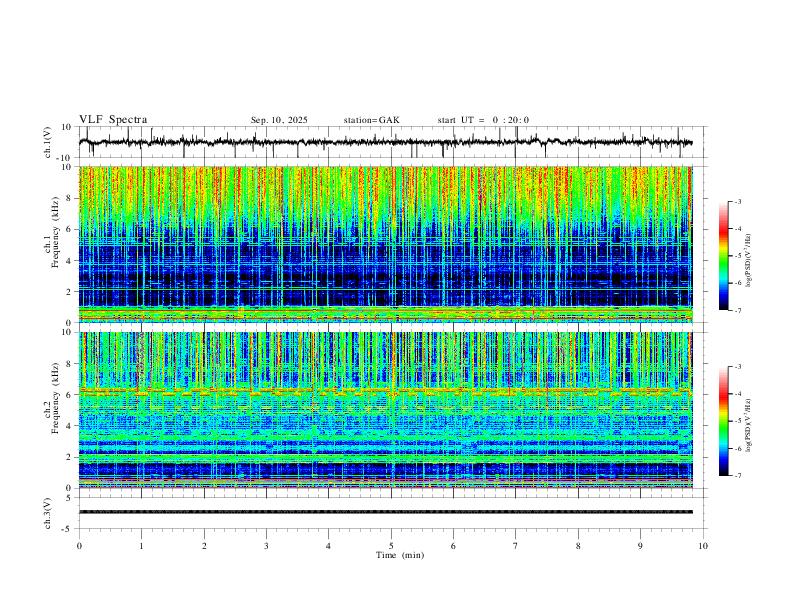This screenshot has height=612, width=792.
Task: Click time axis tick label '8'
Action: point(578,546)
